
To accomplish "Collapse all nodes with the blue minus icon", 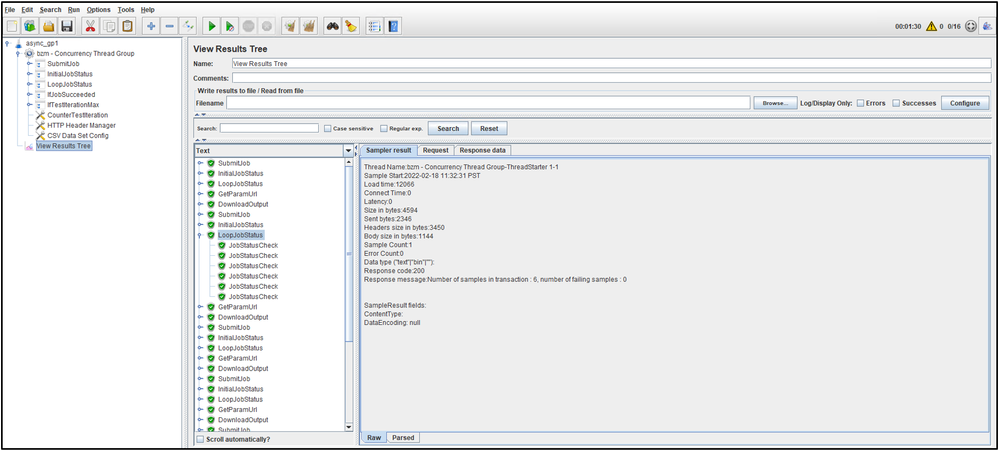I will [169, 26].
